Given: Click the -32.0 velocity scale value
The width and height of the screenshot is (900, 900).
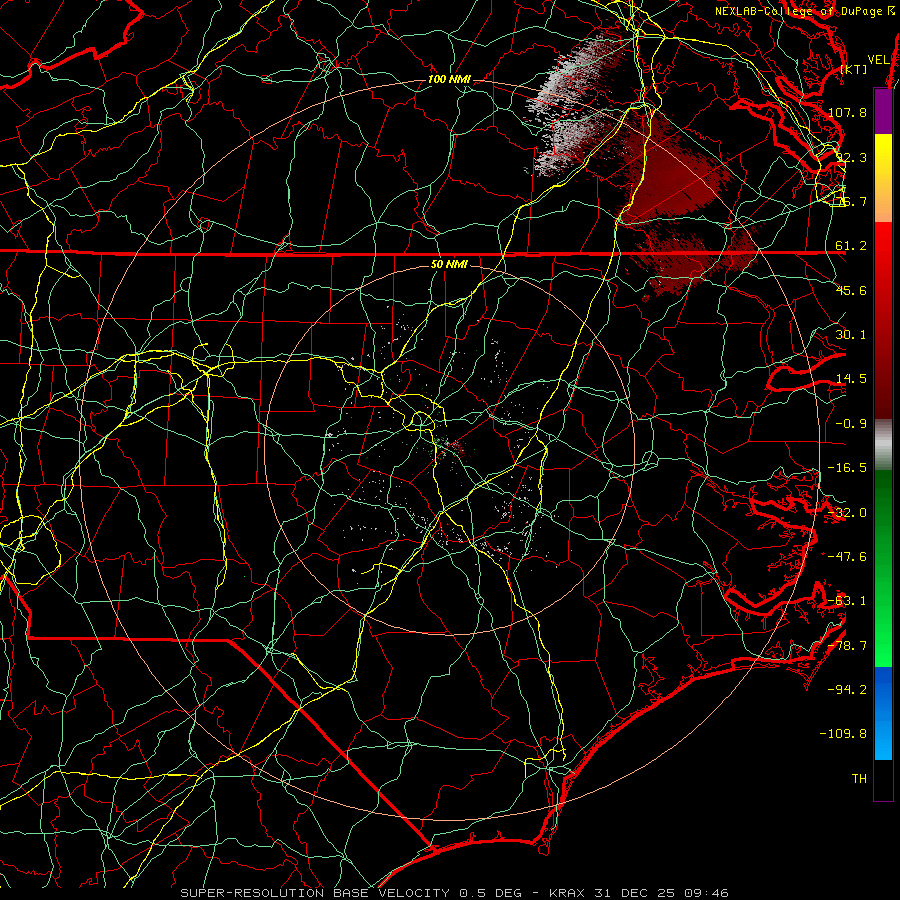Looking at the screenshot, I should (848, 513).
